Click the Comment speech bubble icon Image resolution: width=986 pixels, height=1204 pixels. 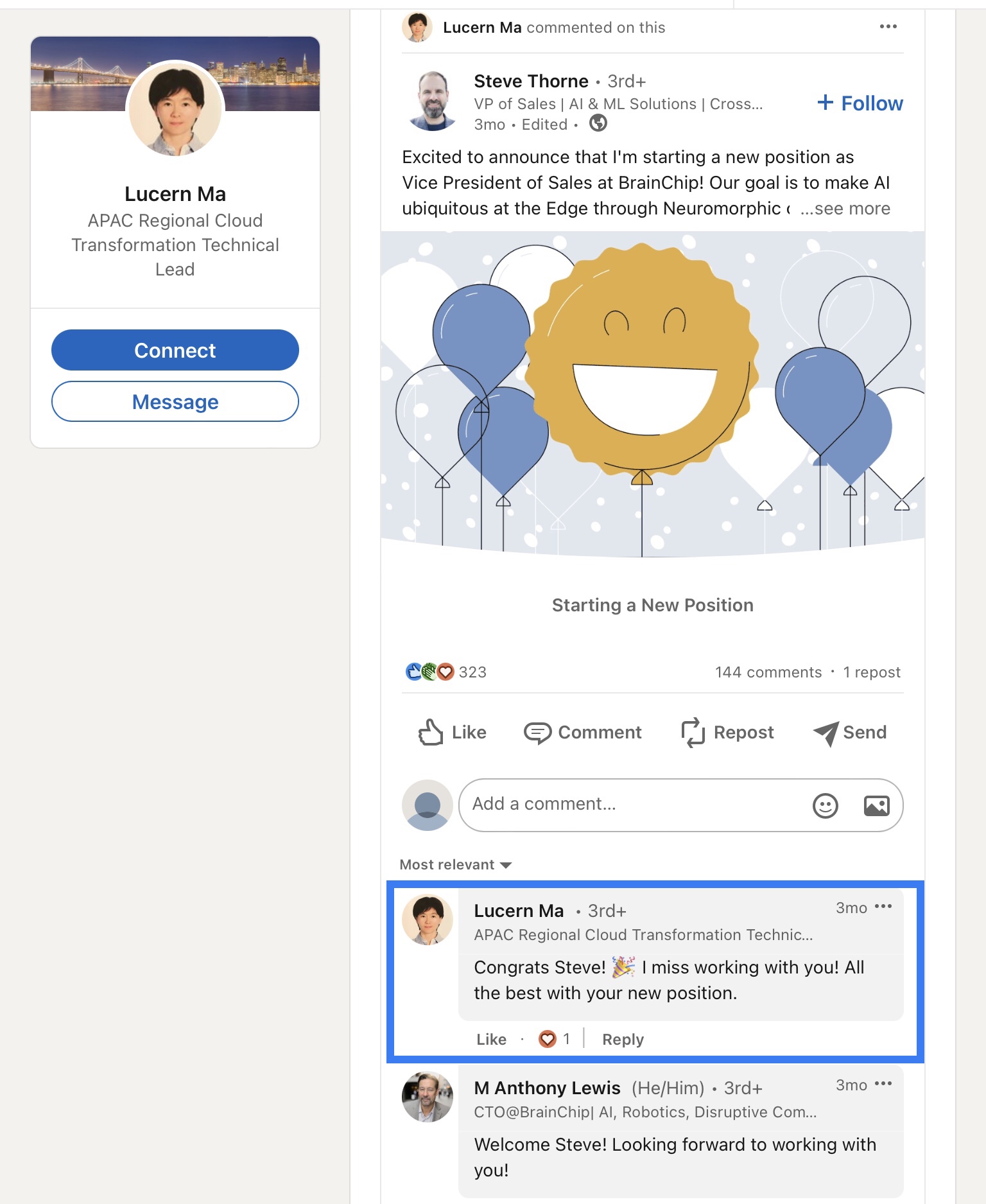(x=537, y=733)
